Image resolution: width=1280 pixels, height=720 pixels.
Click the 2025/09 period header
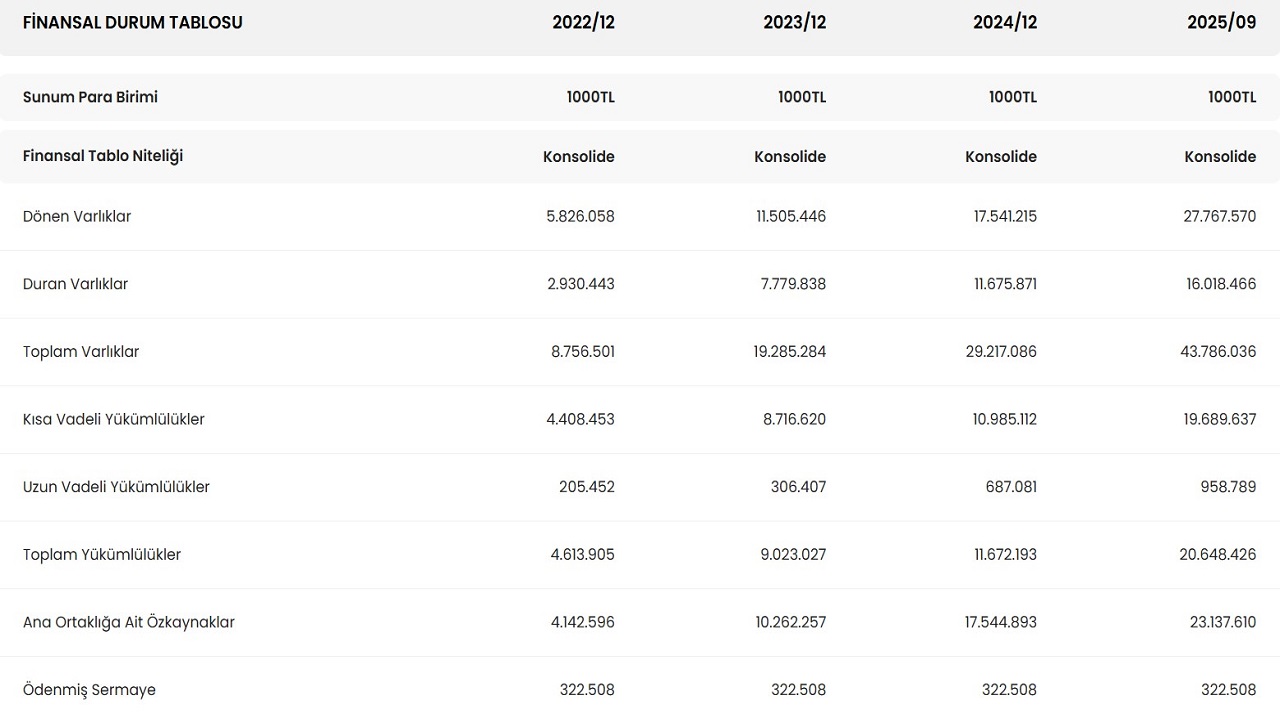click(x=1221, y=22)
